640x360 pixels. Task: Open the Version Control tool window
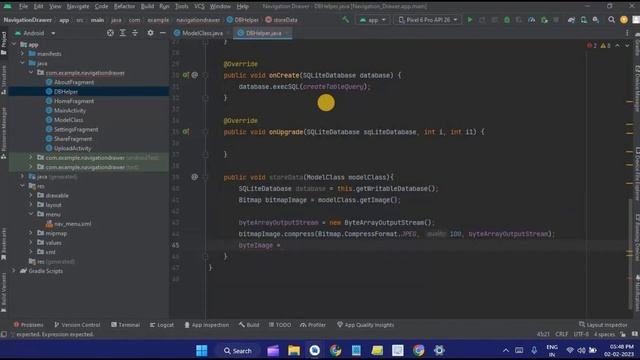pyautogui.click(x=77, y=325)
